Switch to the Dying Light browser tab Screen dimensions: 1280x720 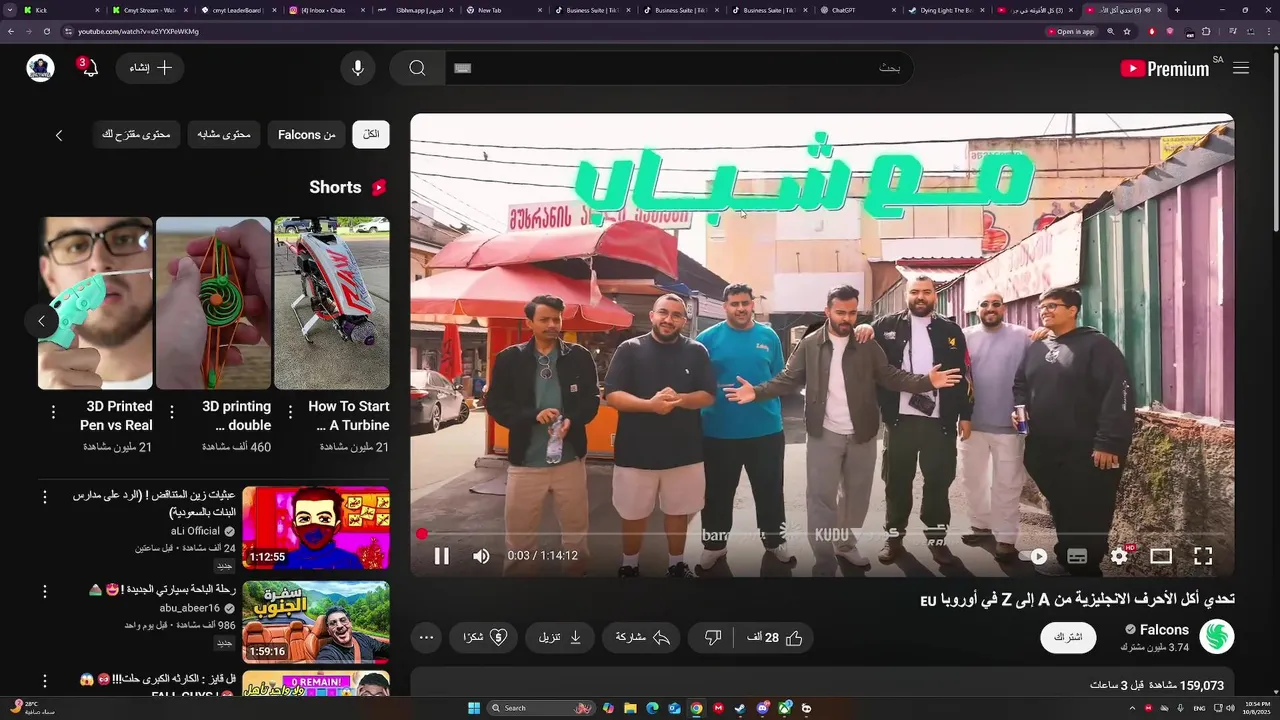945,10
